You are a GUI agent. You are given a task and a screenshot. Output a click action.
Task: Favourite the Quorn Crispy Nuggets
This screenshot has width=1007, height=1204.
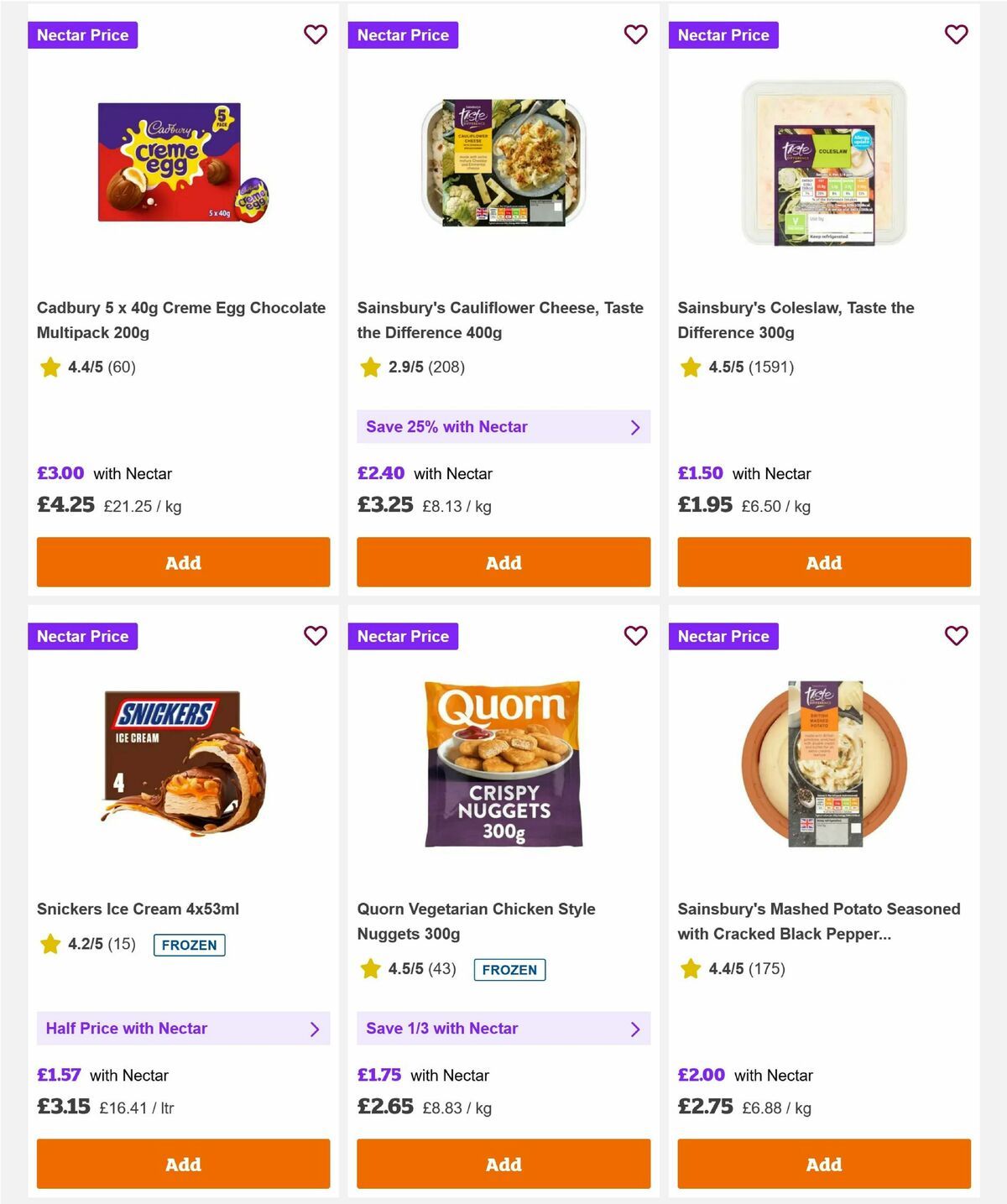635,636
